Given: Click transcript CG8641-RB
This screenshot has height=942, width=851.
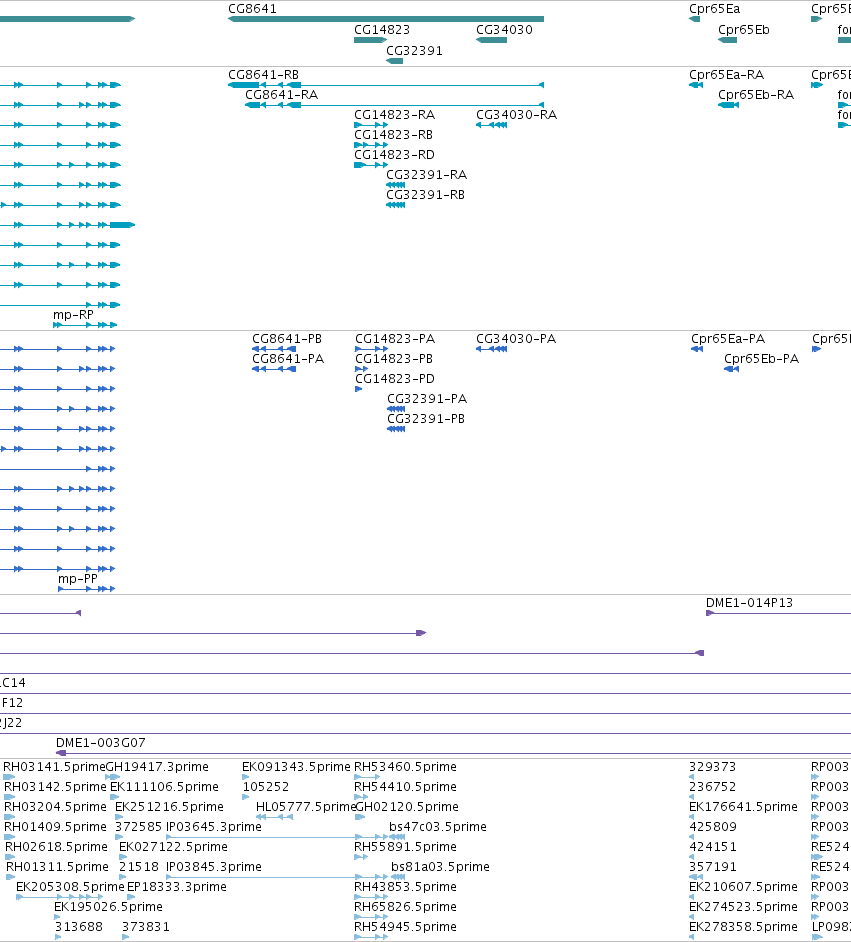Looking at the screenshot, I should pos(264,75).
